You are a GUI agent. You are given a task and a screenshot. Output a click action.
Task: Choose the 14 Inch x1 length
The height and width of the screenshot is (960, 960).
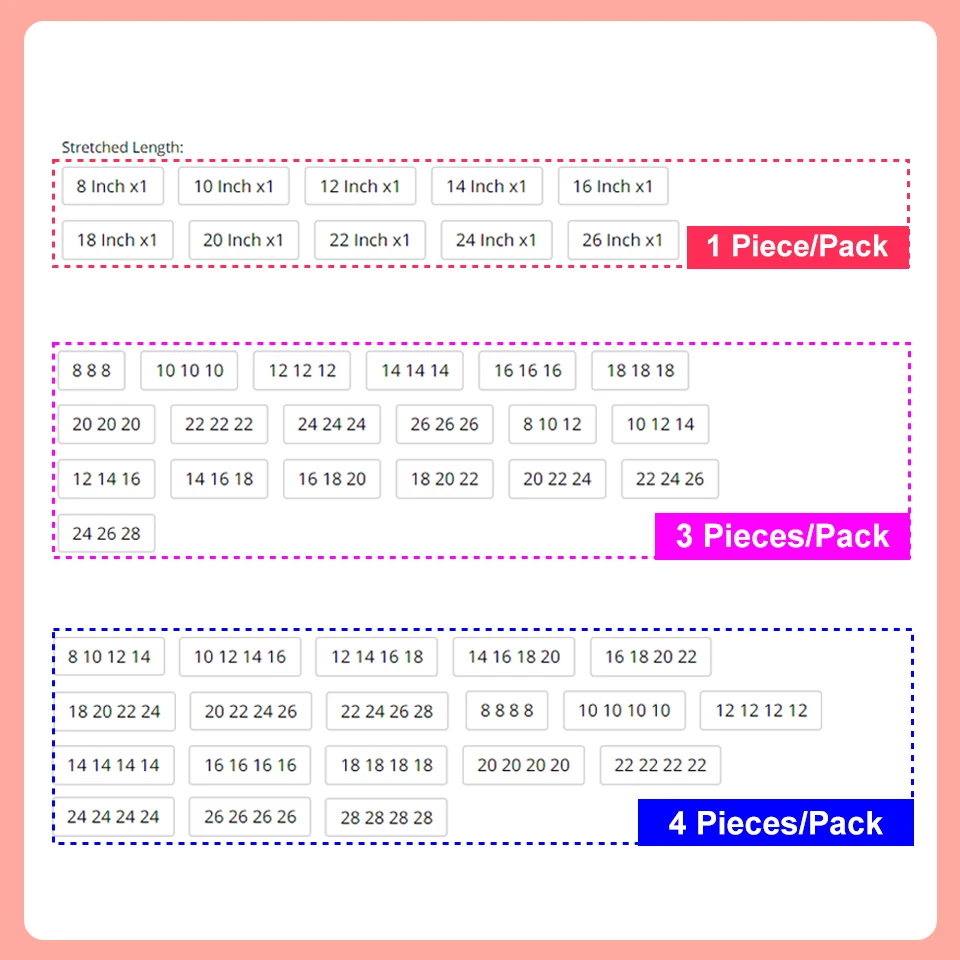[x=486, y=186]
